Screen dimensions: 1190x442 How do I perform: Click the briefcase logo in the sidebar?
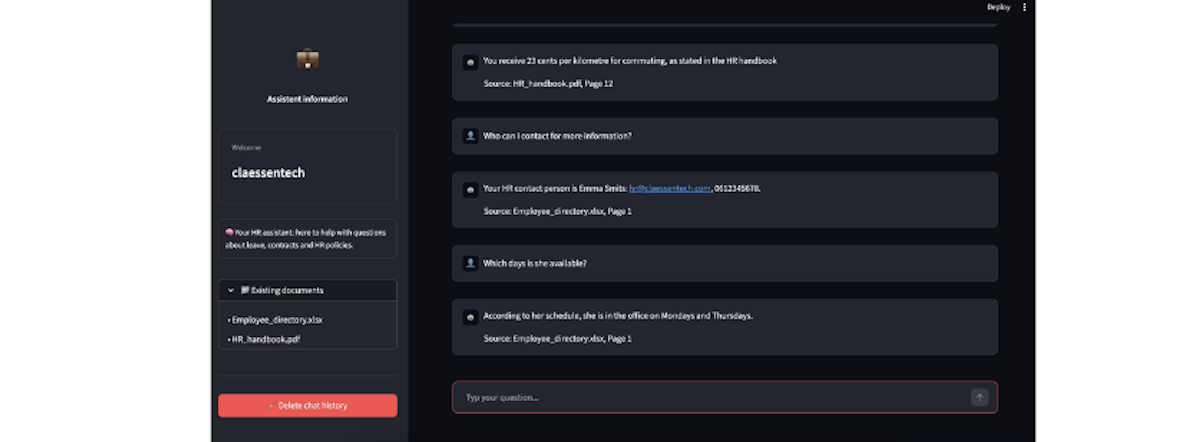click(x=307, y=60)
